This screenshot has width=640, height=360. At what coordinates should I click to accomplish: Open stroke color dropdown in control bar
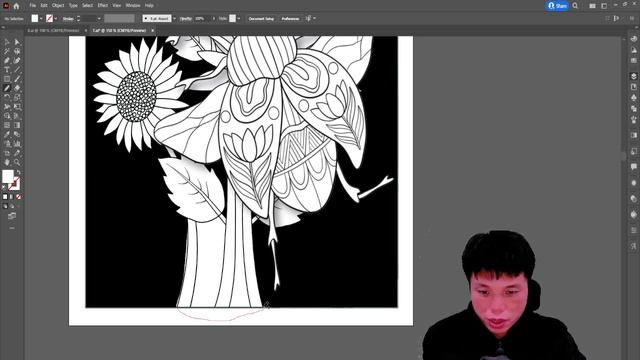56,18
